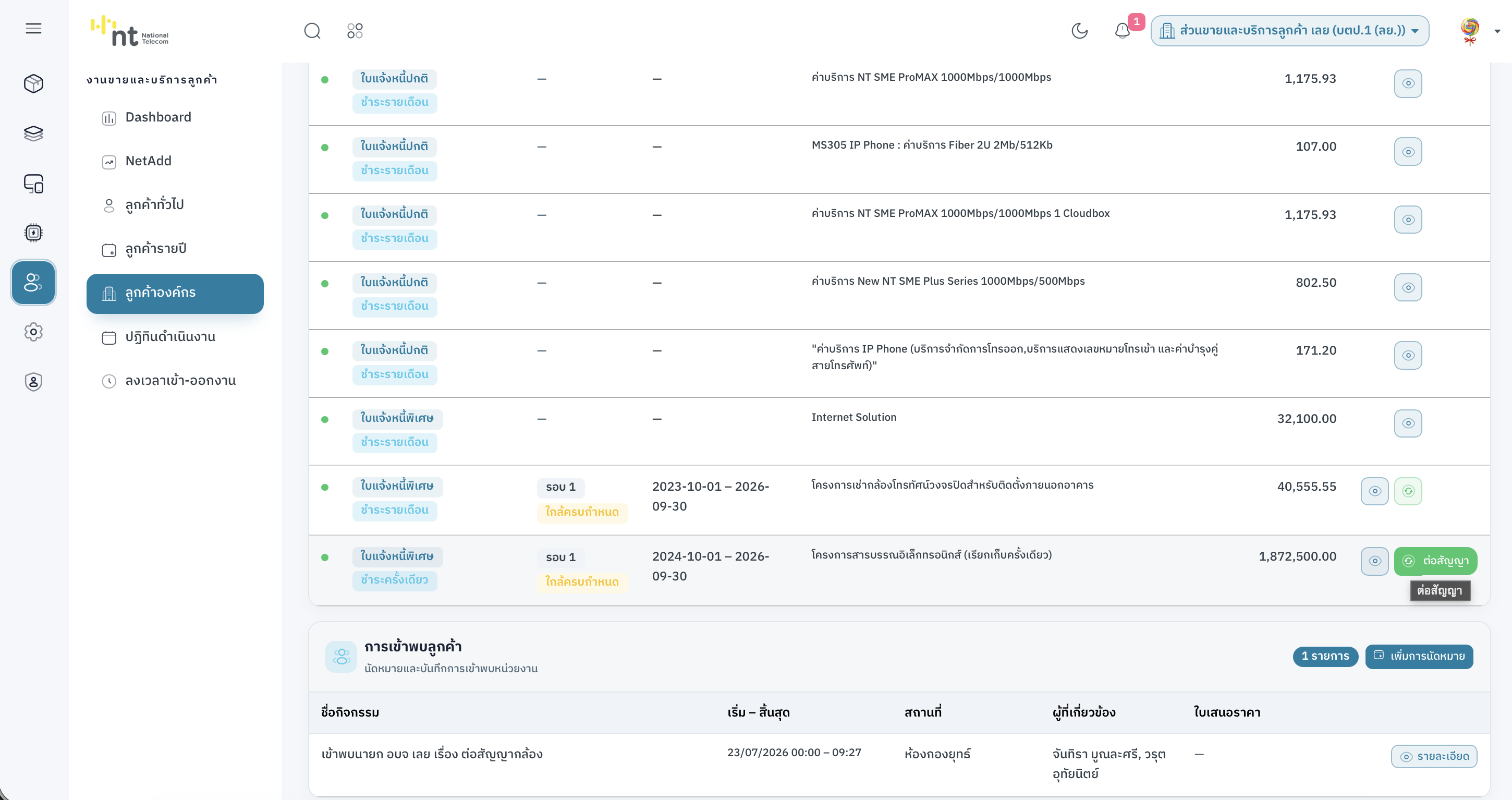Open ปฏิทินดำเนินงาน menu item
Image resolution: width=1512 pixels, height=800 pixels.
(175, 337)
